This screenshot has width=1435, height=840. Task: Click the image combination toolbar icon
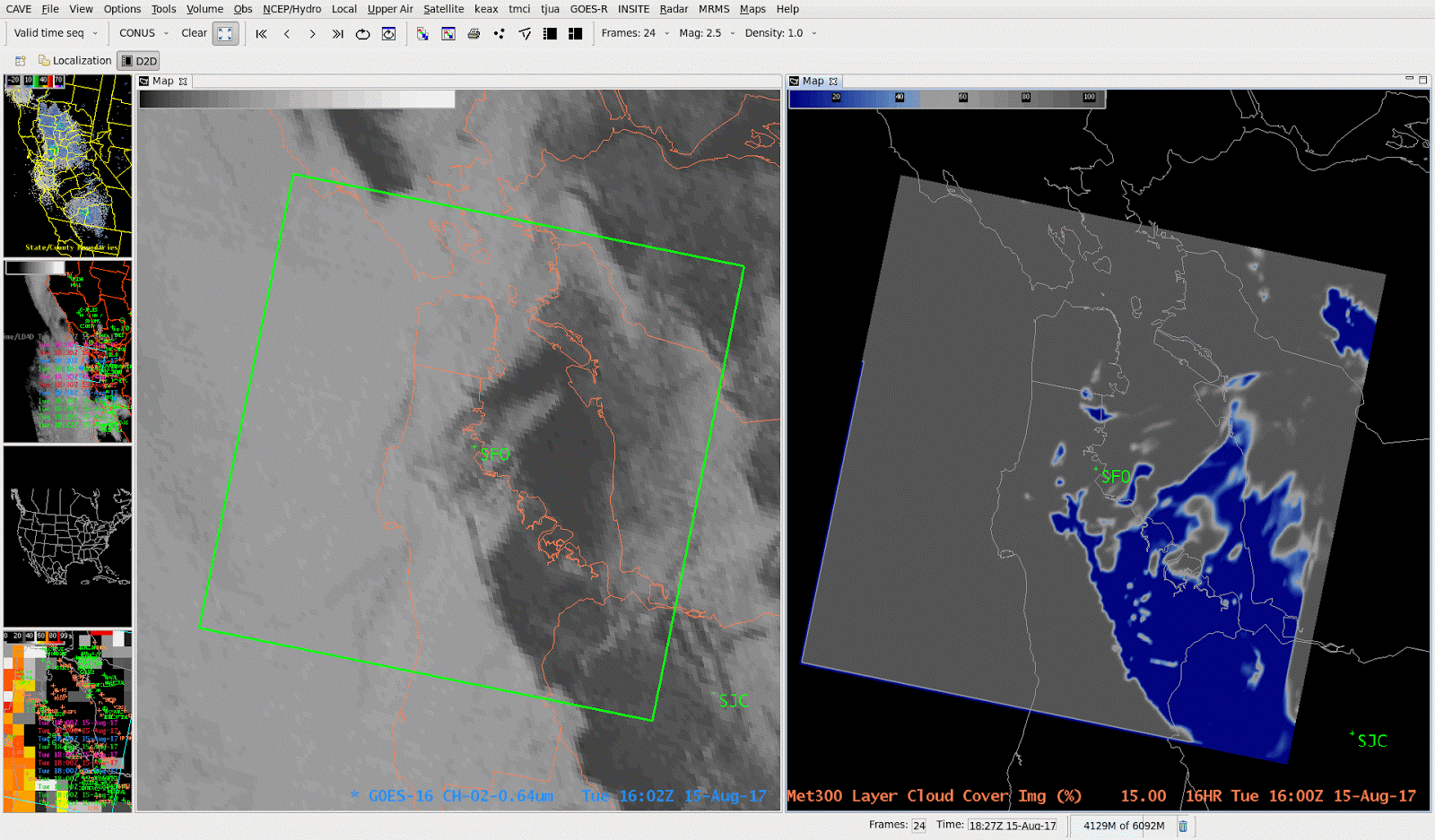(x=422, y=34)
